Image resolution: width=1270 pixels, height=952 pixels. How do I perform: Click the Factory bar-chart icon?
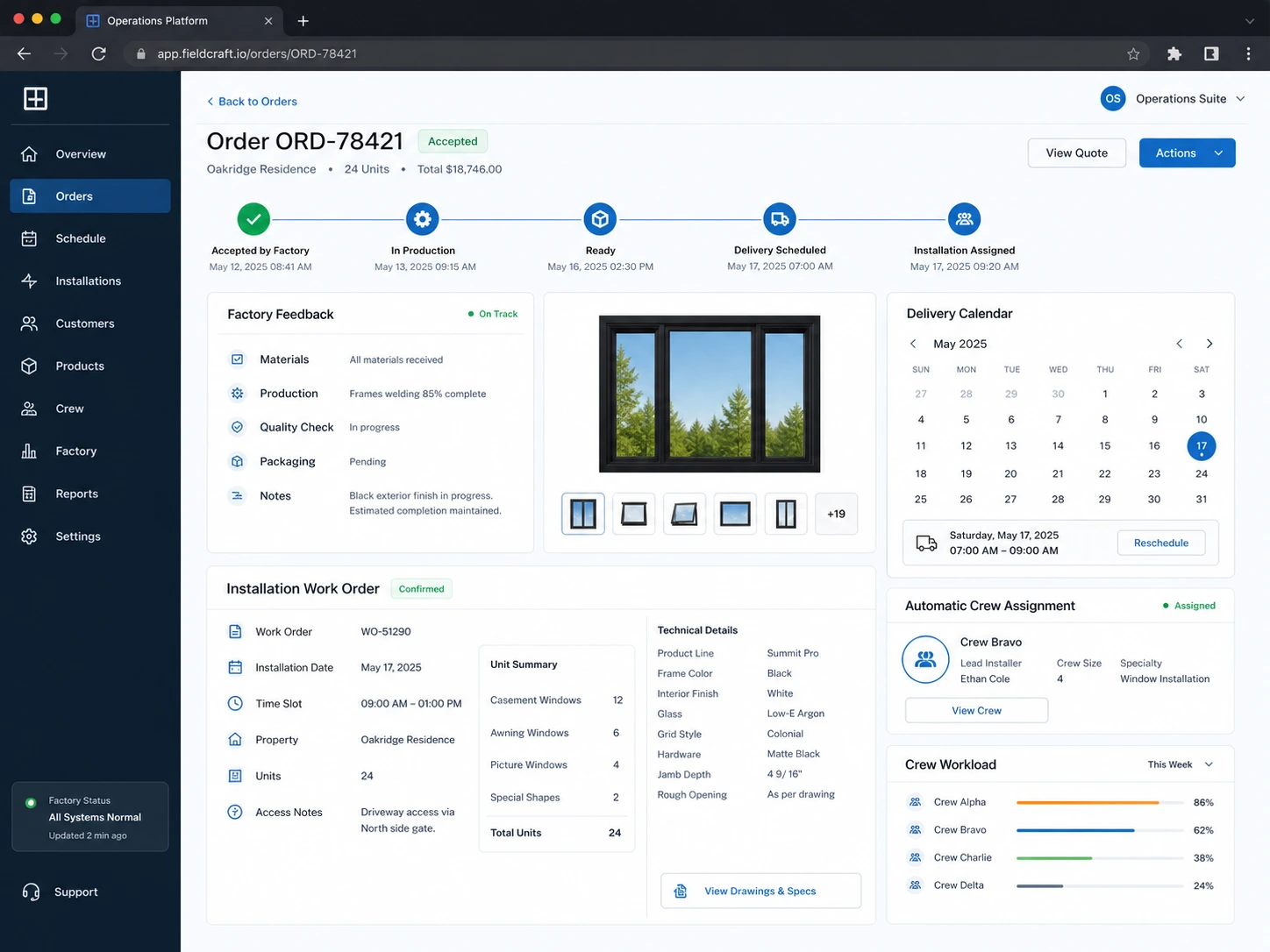click(29, 451)
